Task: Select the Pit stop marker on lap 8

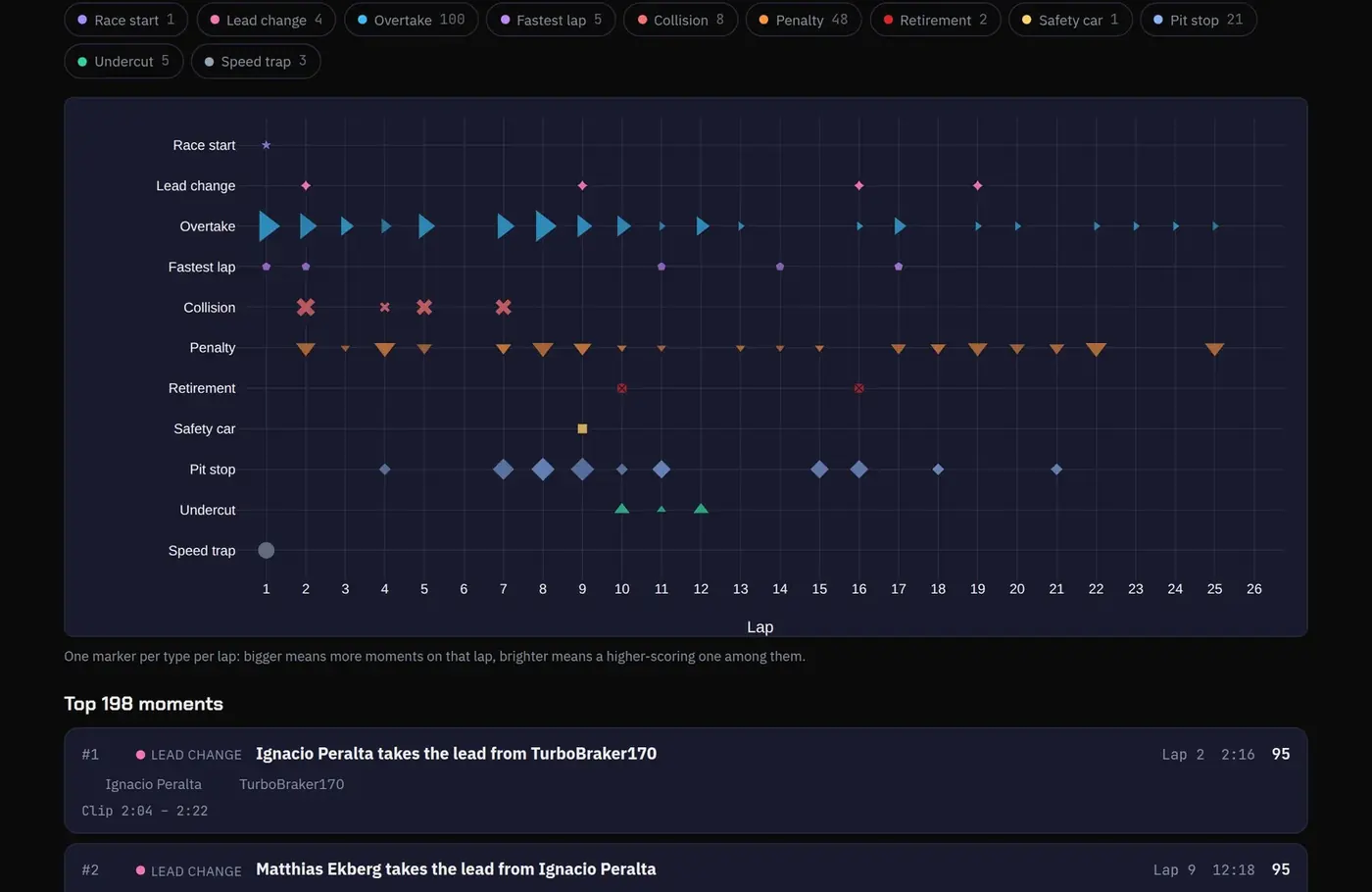Action: 543,470
